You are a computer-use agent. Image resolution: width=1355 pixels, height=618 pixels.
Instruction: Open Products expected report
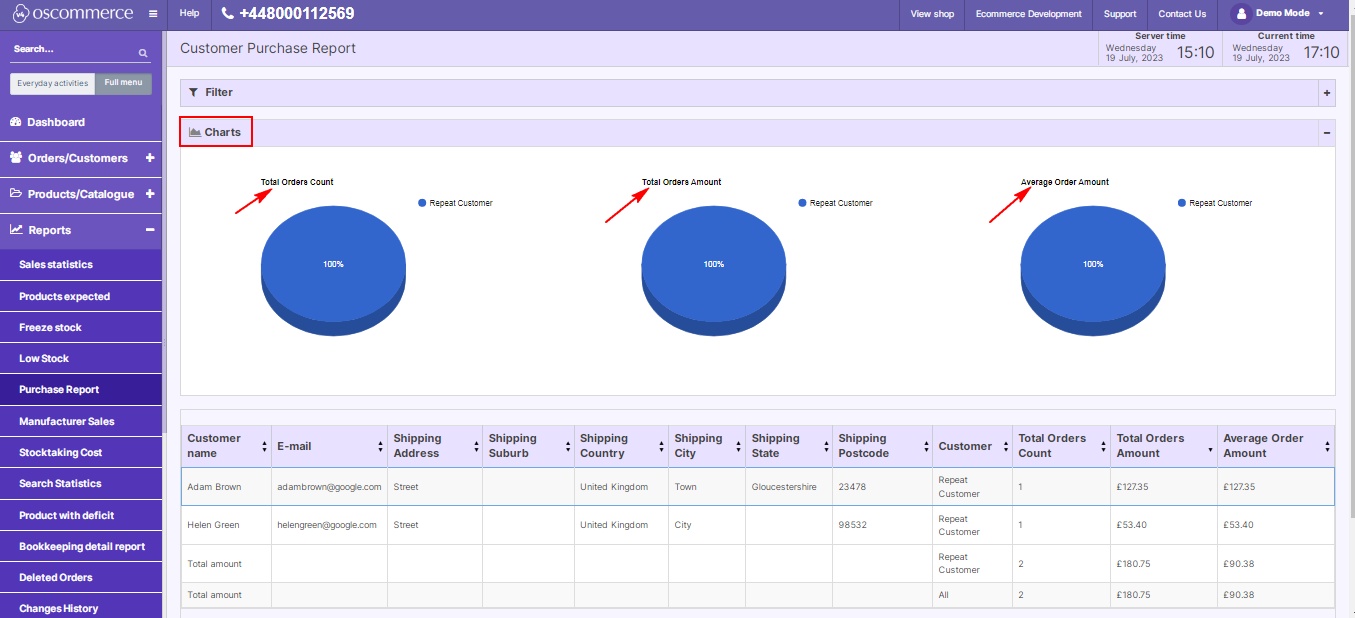(80, 296)
